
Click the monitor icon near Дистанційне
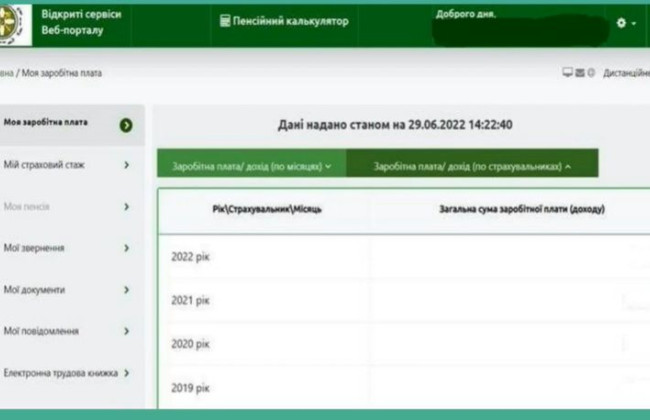tap(567, 73)
